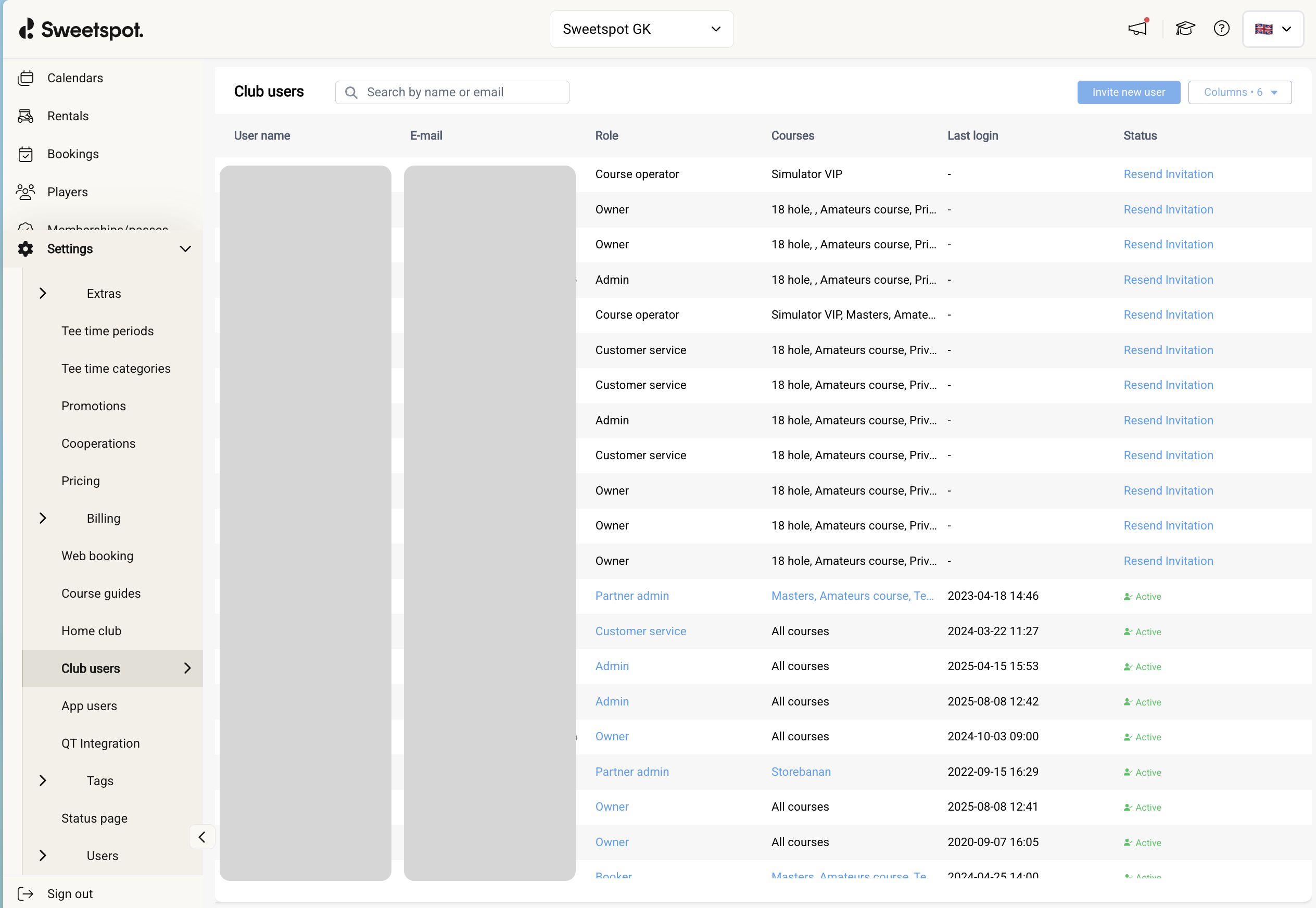
Task: Click the Players people icon
Action: coord(26,192)
